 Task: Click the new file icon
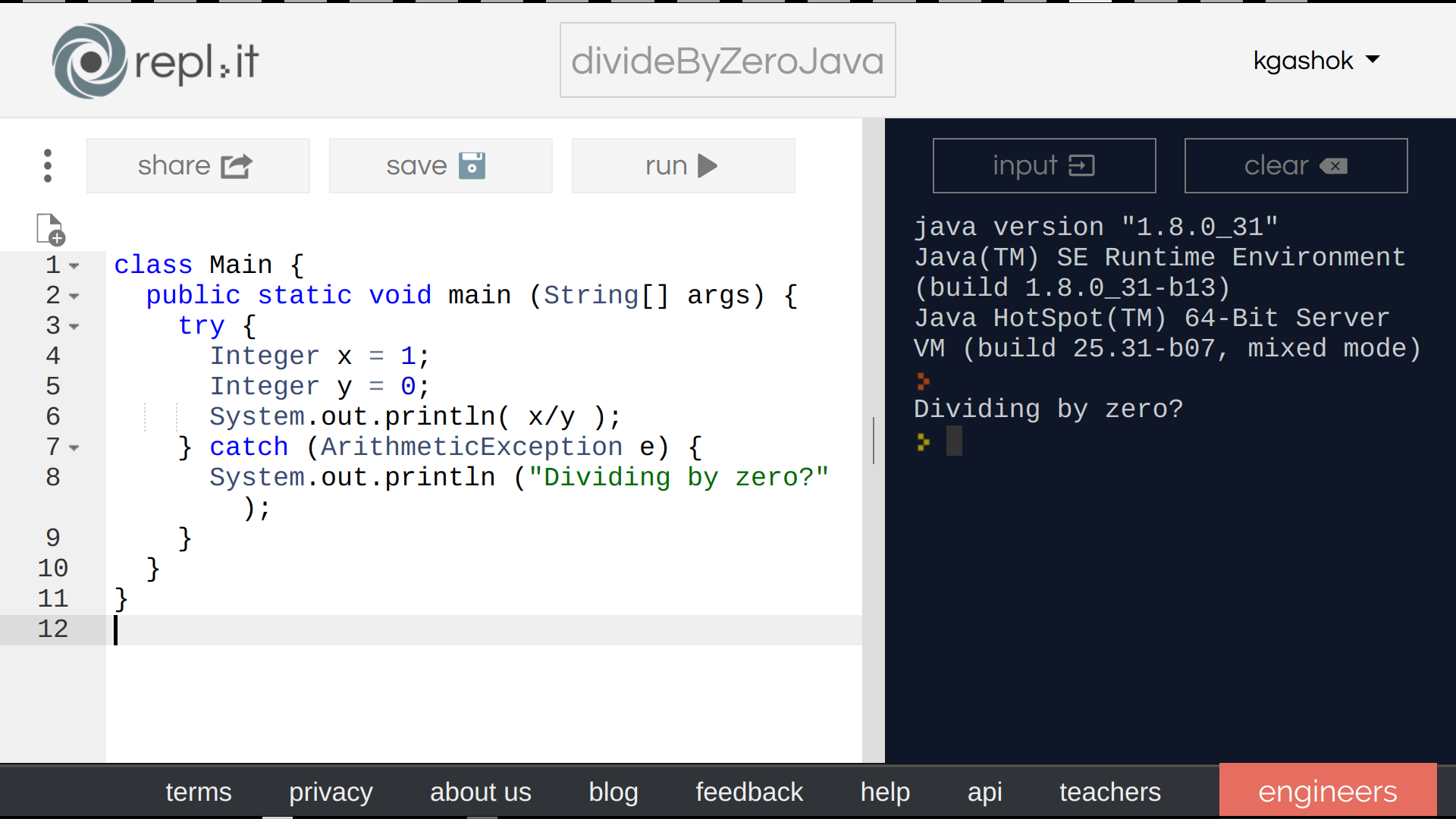point(51,230)
